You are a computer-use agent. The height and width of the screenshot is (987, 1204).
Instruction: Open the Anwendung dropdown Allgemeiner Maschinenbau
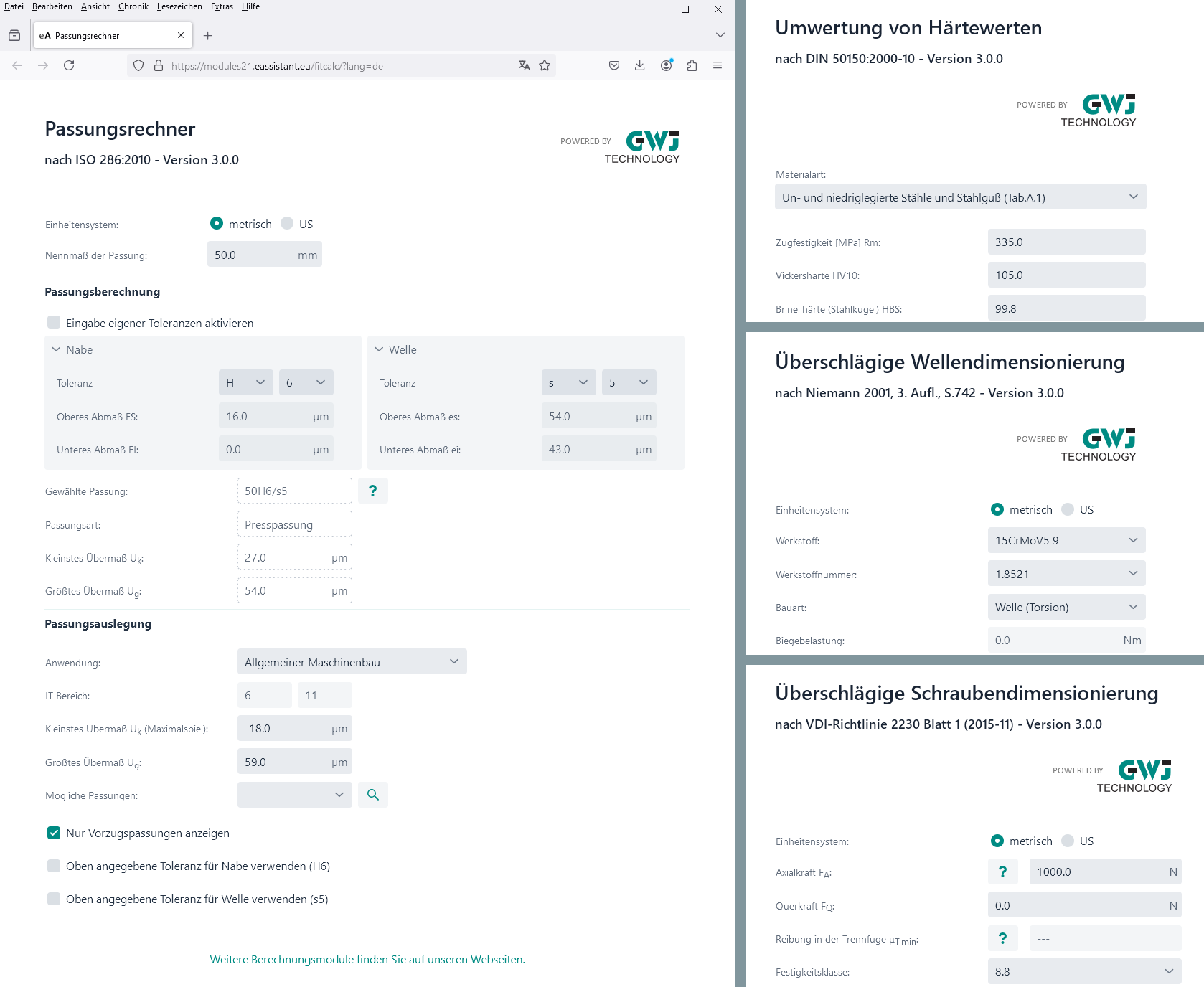pyautogui.click(x=352, y=661)
